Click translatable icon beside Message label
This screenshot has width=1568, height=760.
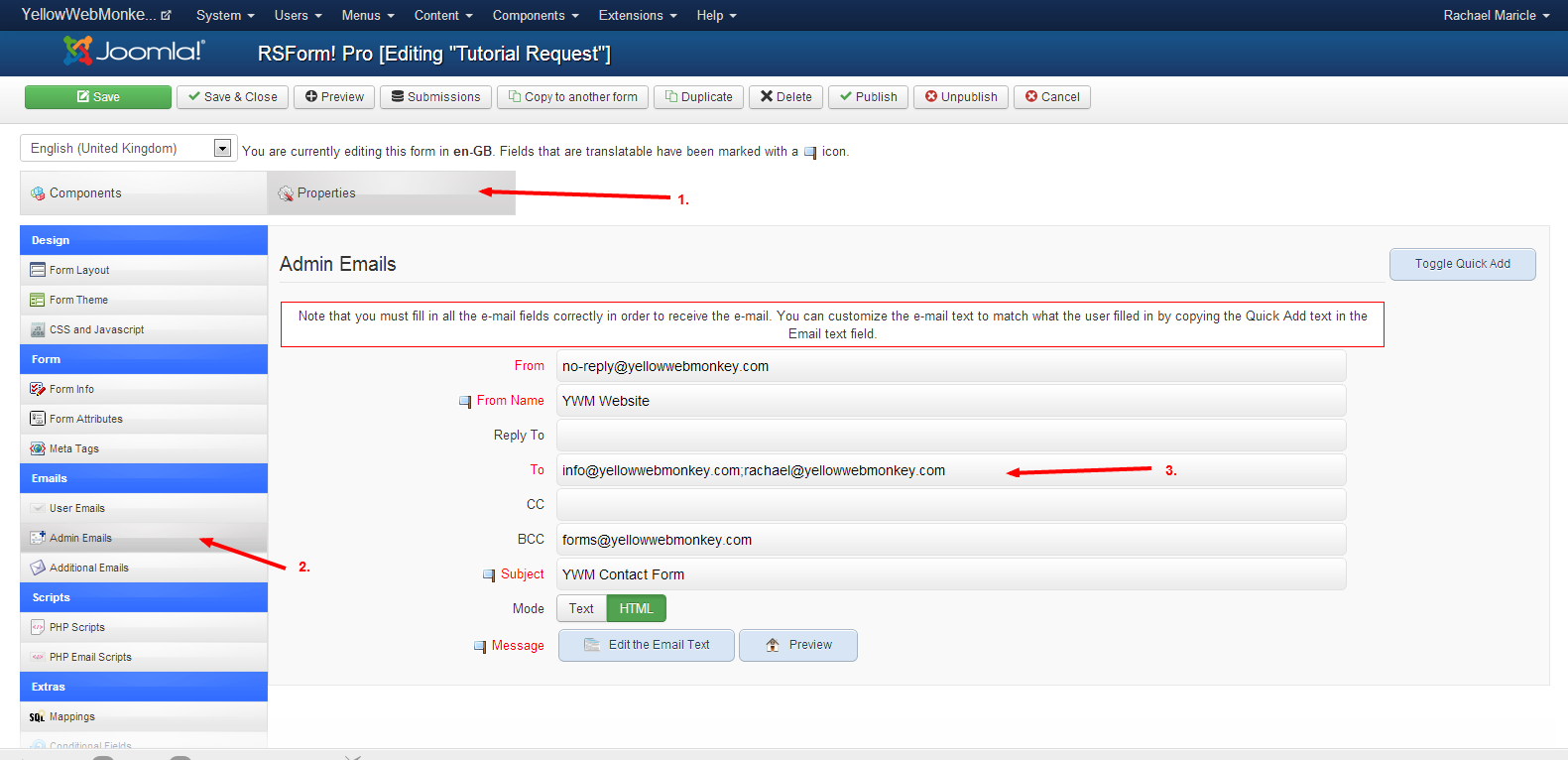tap(480, 647)
